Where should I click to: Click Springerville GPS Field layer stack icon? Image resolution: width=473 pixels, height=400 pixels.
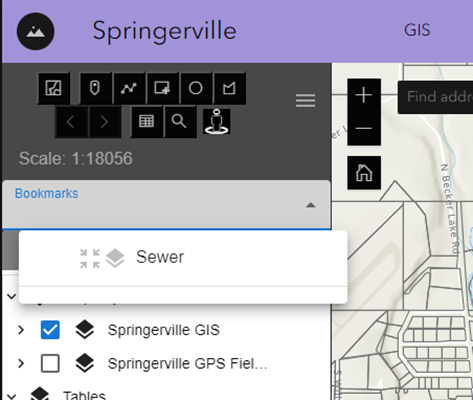85,363
